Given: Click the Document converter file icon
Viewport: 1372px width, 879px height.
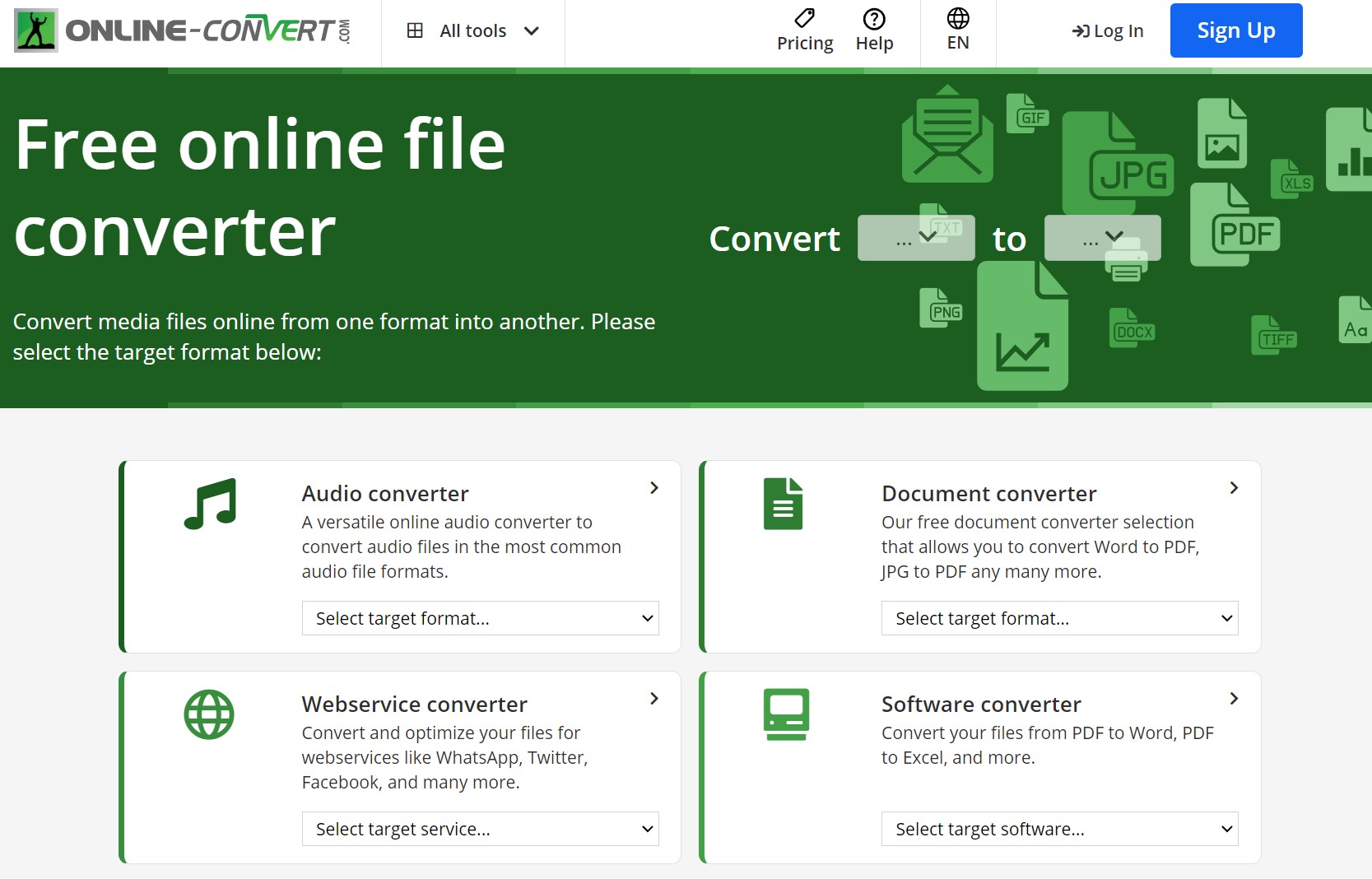Looking at the screenshot, I should click(x=783, y=504).
